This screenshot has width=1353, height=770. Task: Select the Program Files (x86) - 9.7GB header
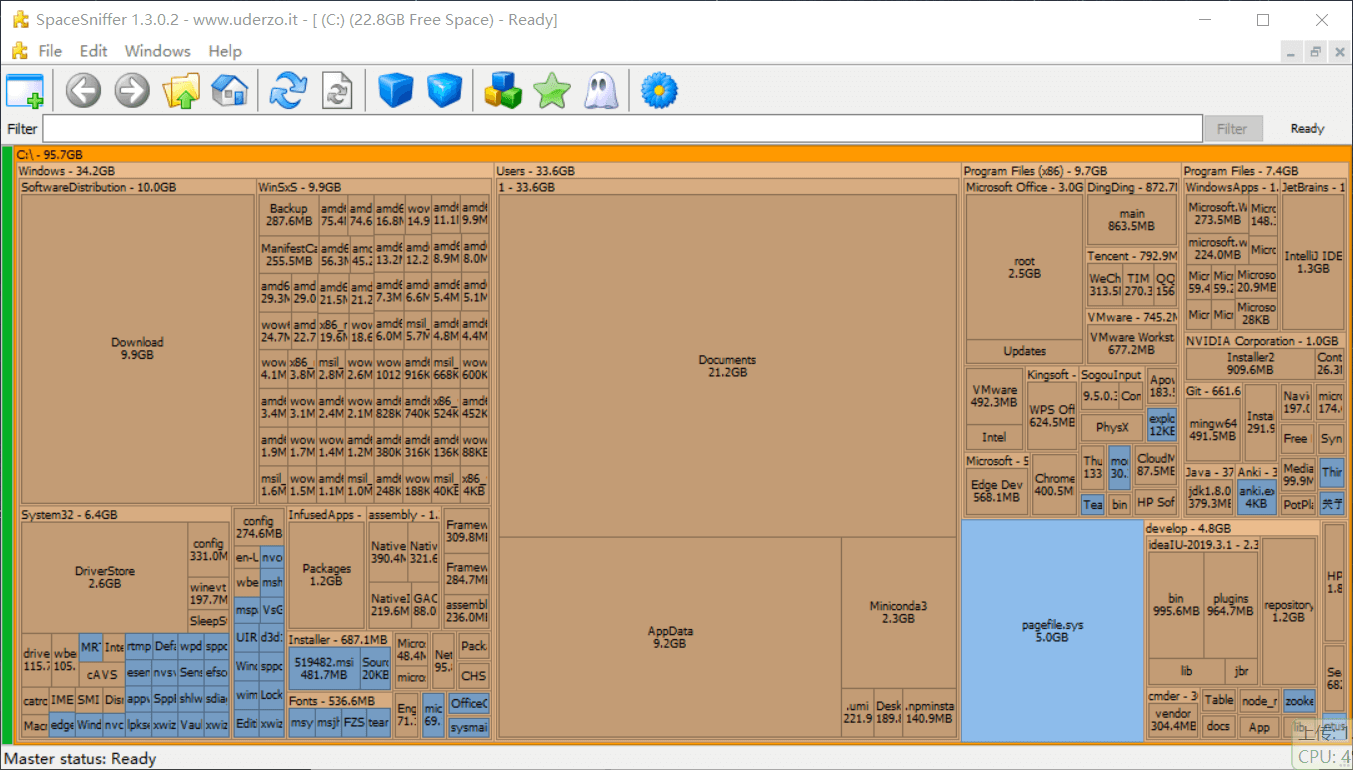coord(1071,171)
